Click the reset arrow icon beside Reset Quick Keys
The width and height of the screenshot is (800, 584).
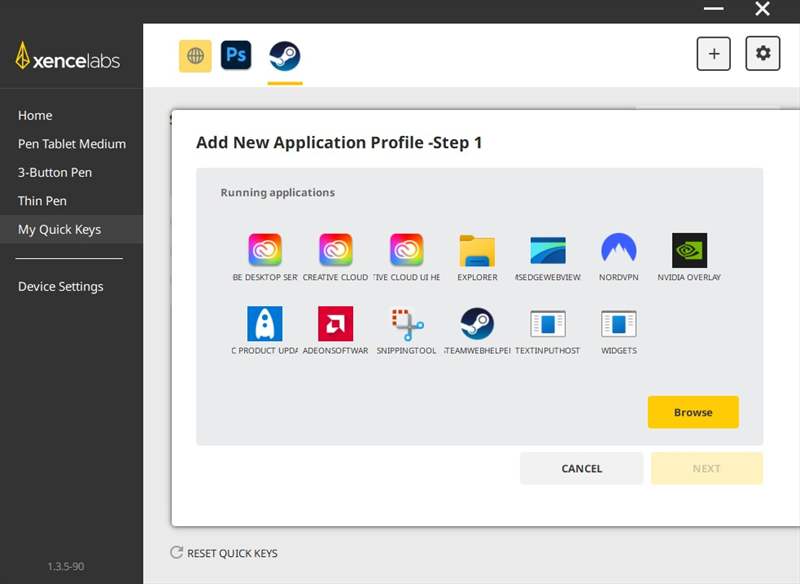pyautogui.click(x=177, y=552)
